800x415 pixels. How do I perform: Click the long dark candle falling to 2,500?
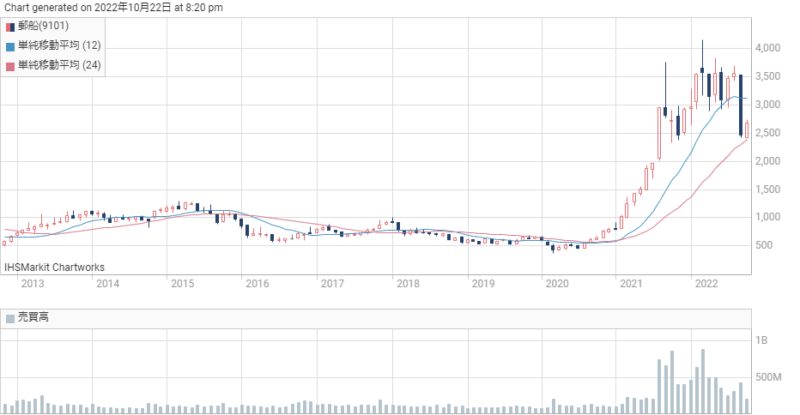[x=741, y=105]
